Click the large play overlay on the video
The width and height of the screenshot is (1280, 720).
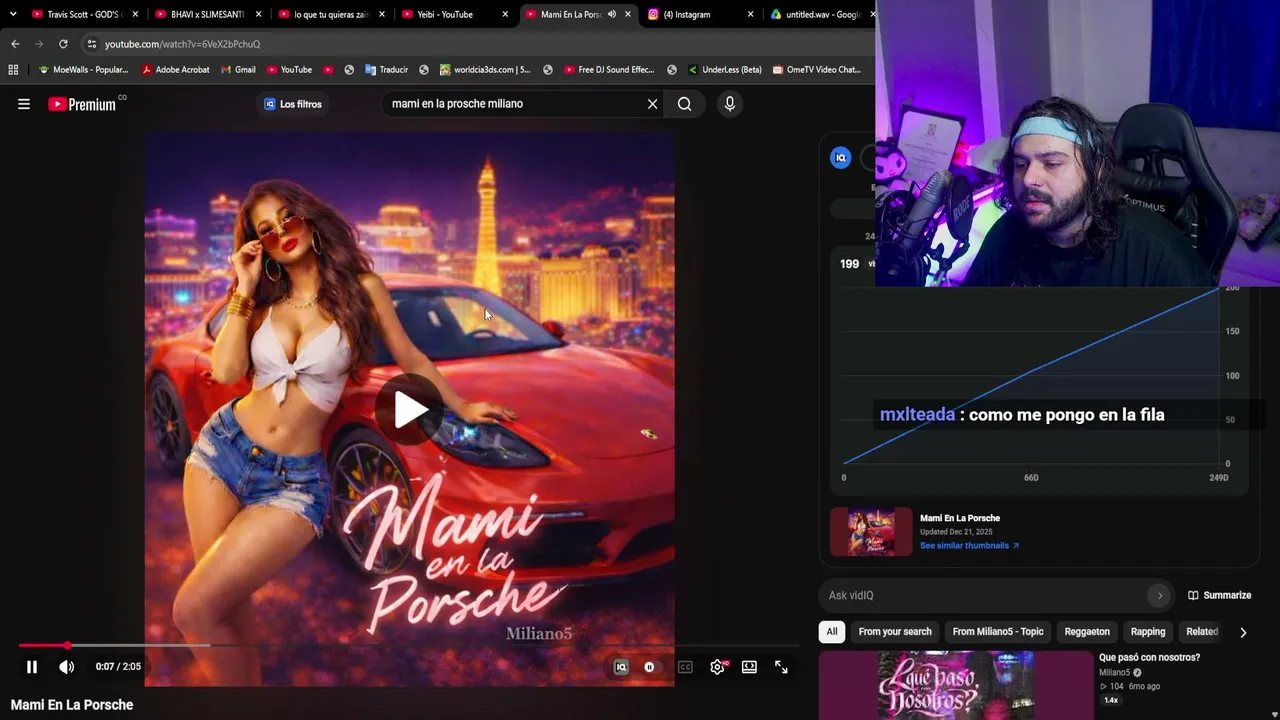tap(410, 410)
